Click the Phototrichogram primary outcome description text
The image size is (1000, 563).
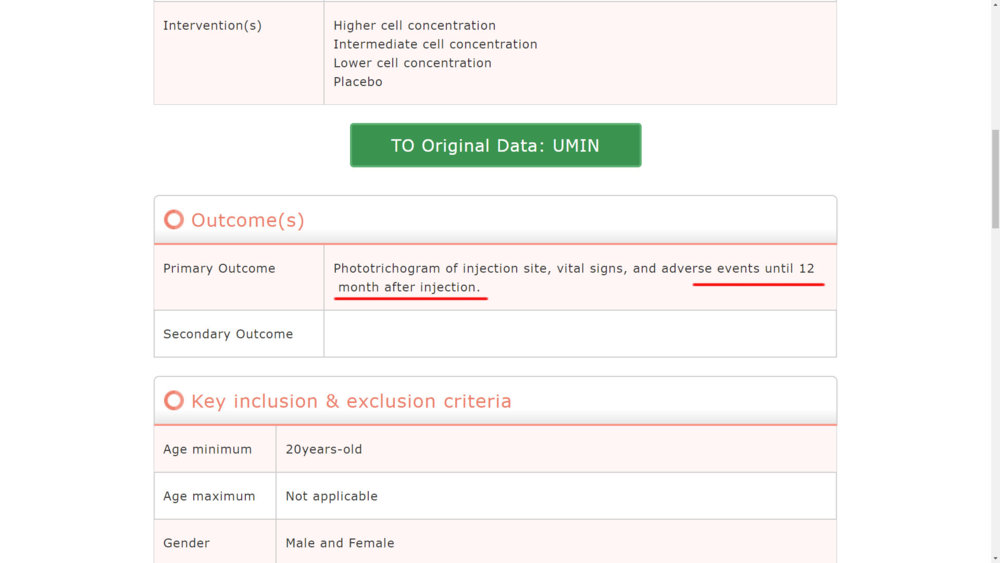pos(573,277)
